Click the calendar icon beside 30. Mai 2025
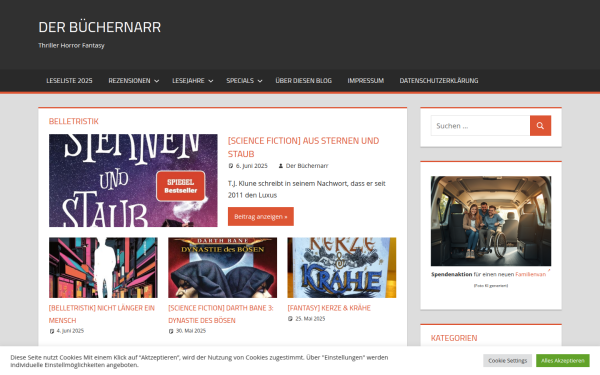The width and height of the screenshot is (600, 375). 171,331
